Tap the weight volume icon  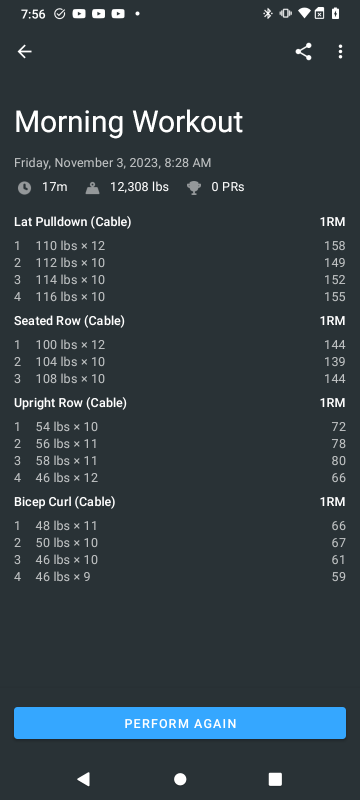(93, 188)
